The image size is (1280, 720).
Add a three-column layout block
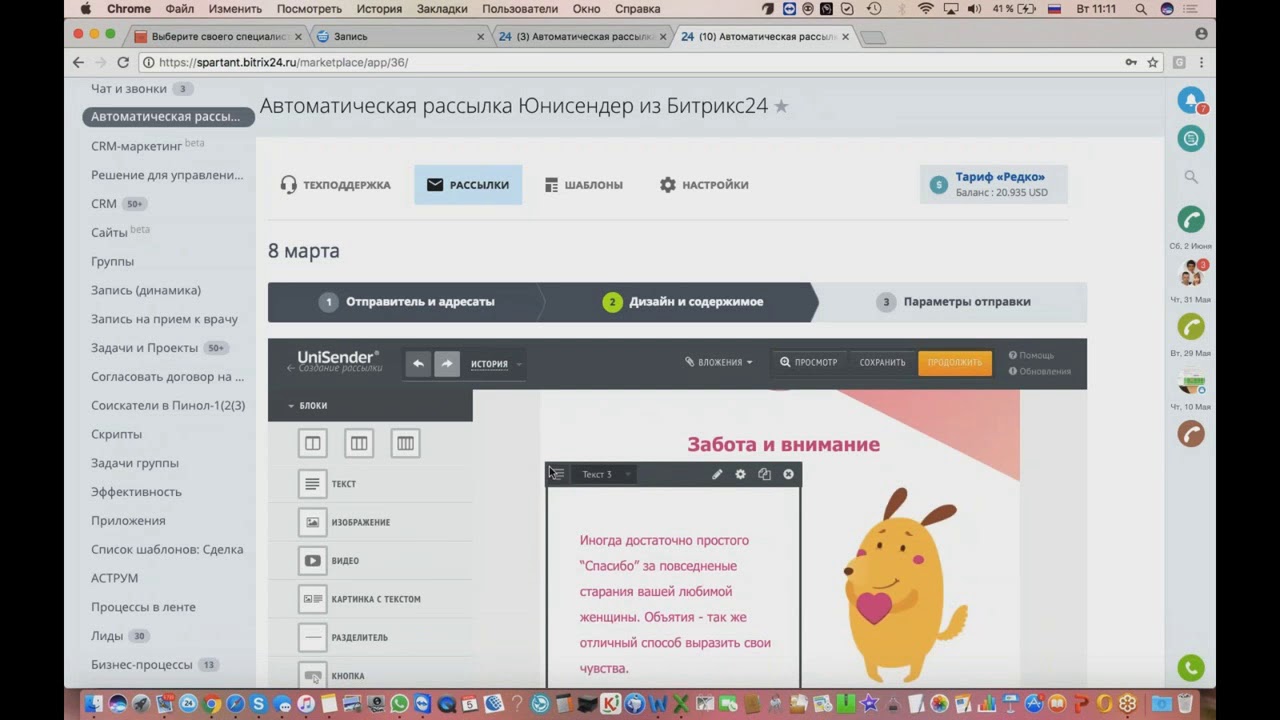click(x=359, y=443)
